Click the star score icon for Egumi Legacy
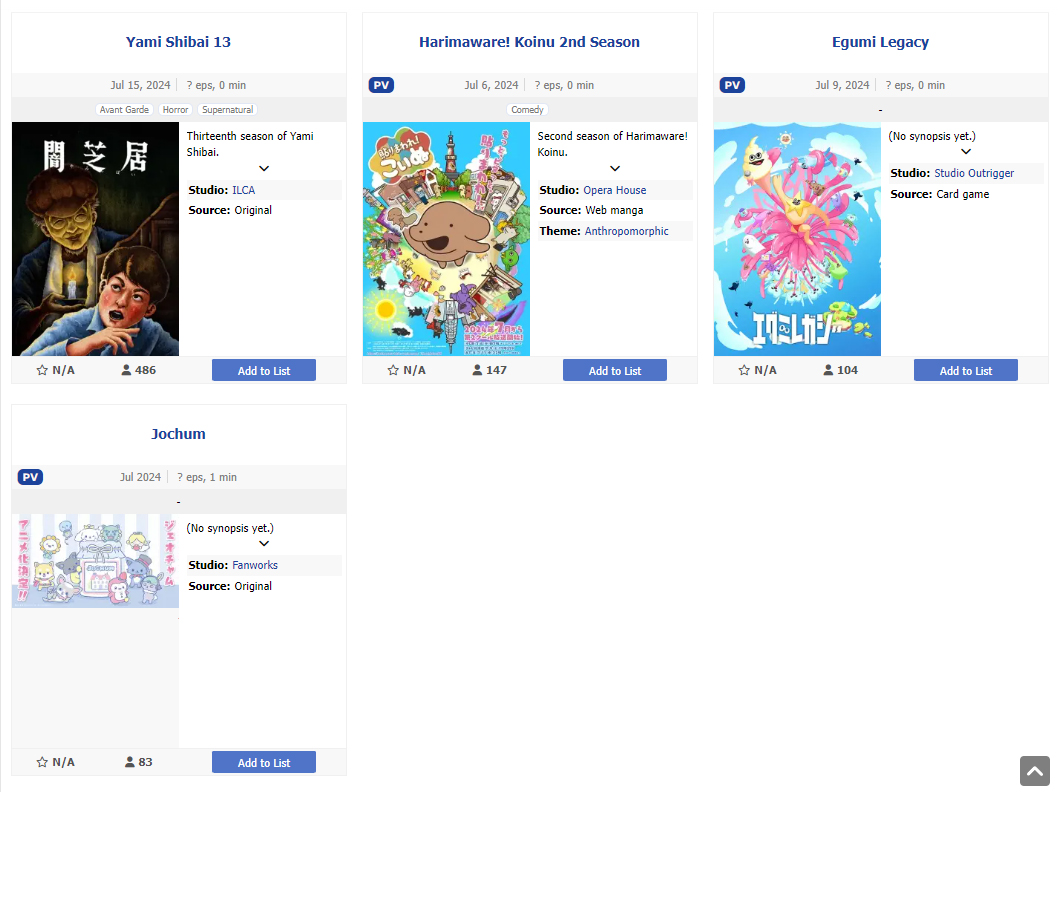The width and height of the screenshot is (1058, 899). coord(744,370)
